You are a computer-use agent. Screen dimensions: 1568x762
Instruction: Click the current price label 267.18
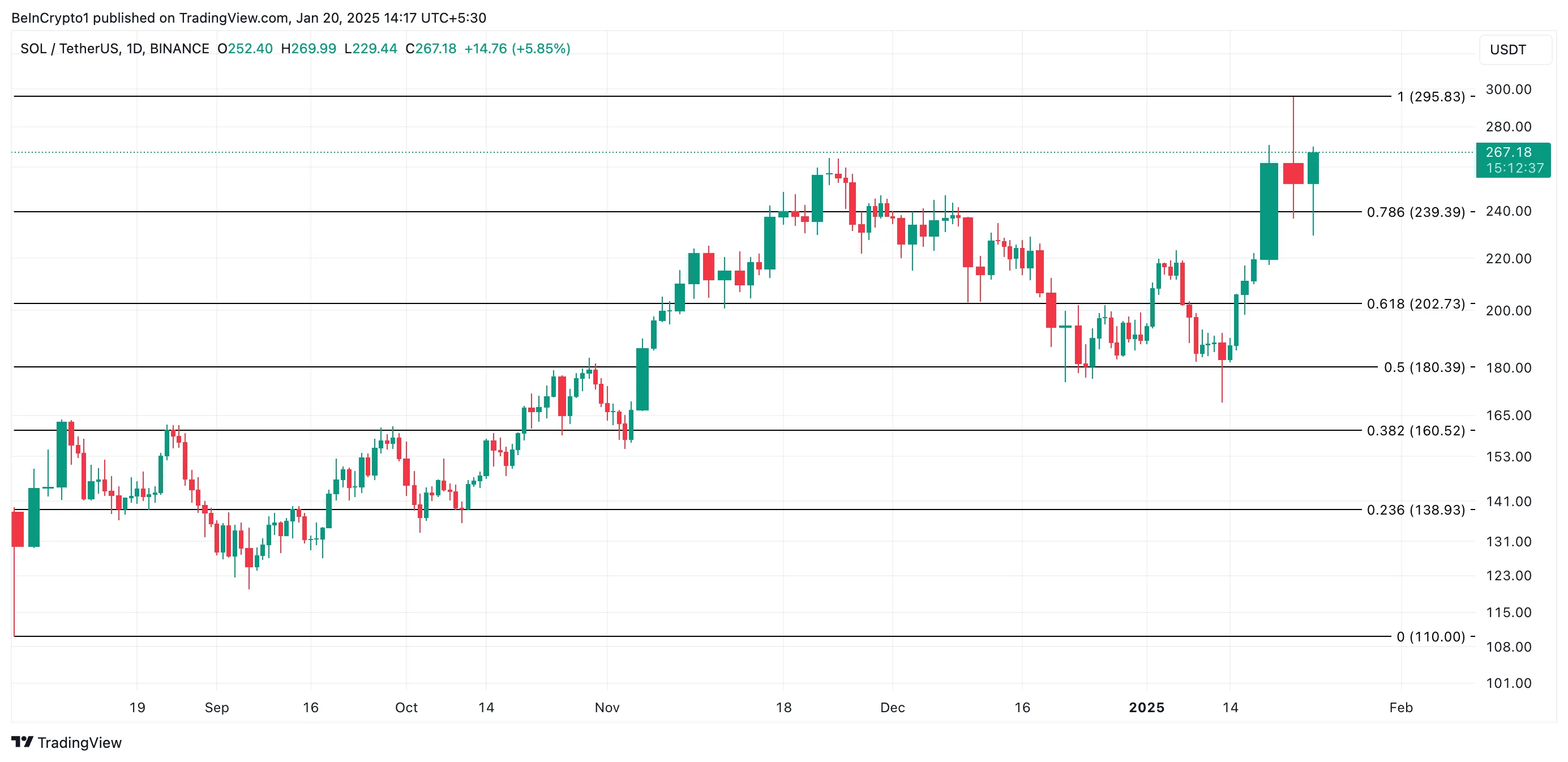point(1509,152)
